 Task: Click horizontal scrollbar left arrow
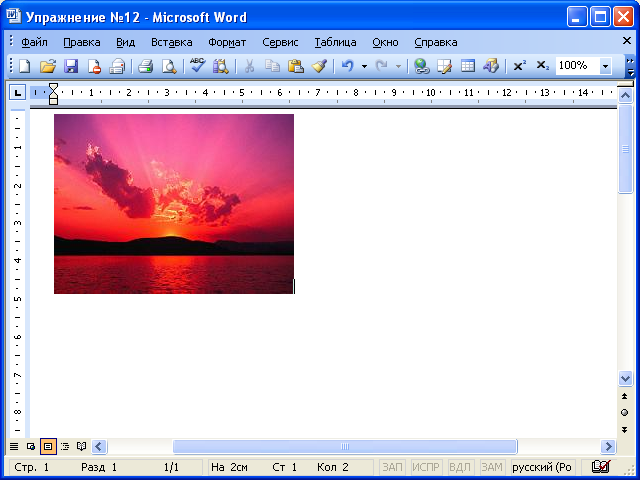tap(99, 447)
